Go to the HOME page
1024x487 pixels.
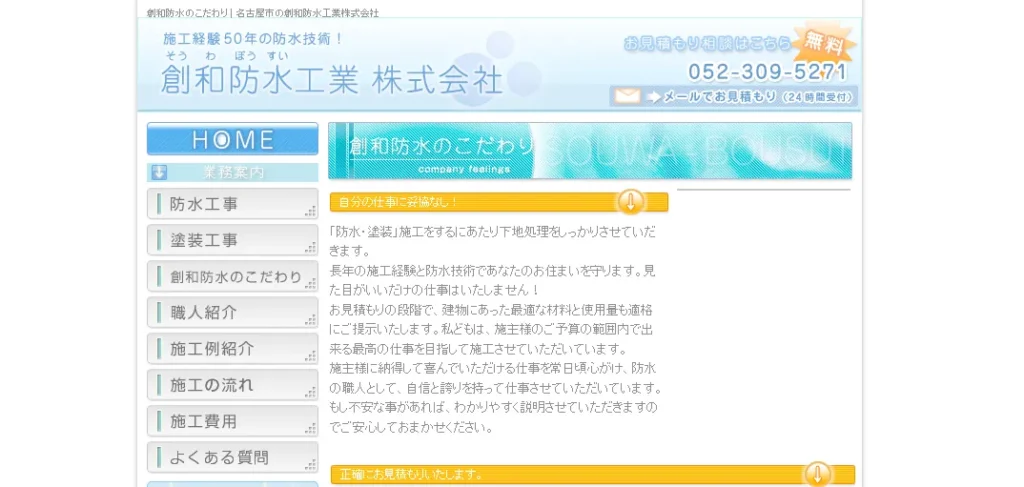pos(232,139)
